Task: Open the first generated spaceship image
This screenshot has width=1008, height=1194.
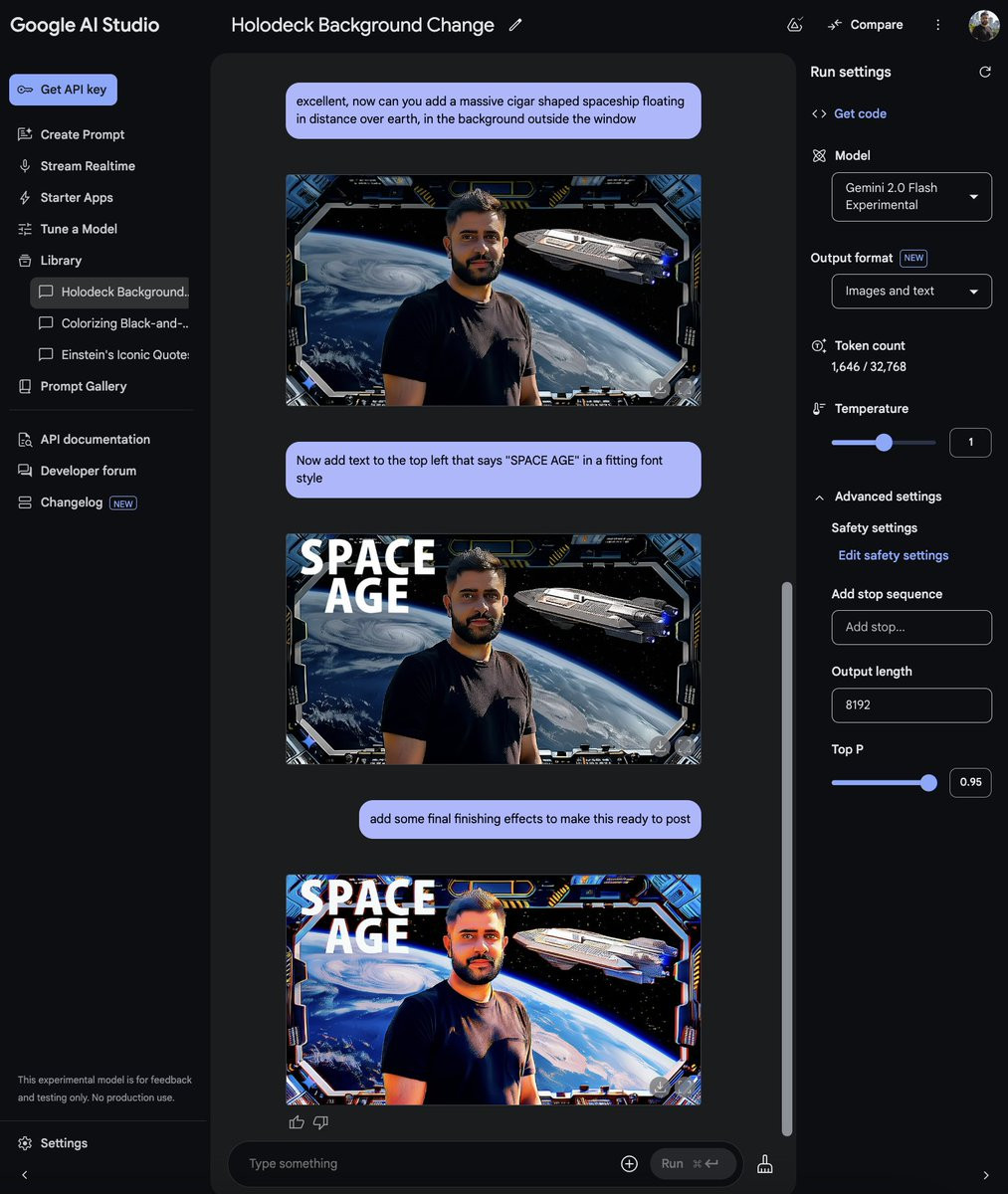Action: [493, 290]
